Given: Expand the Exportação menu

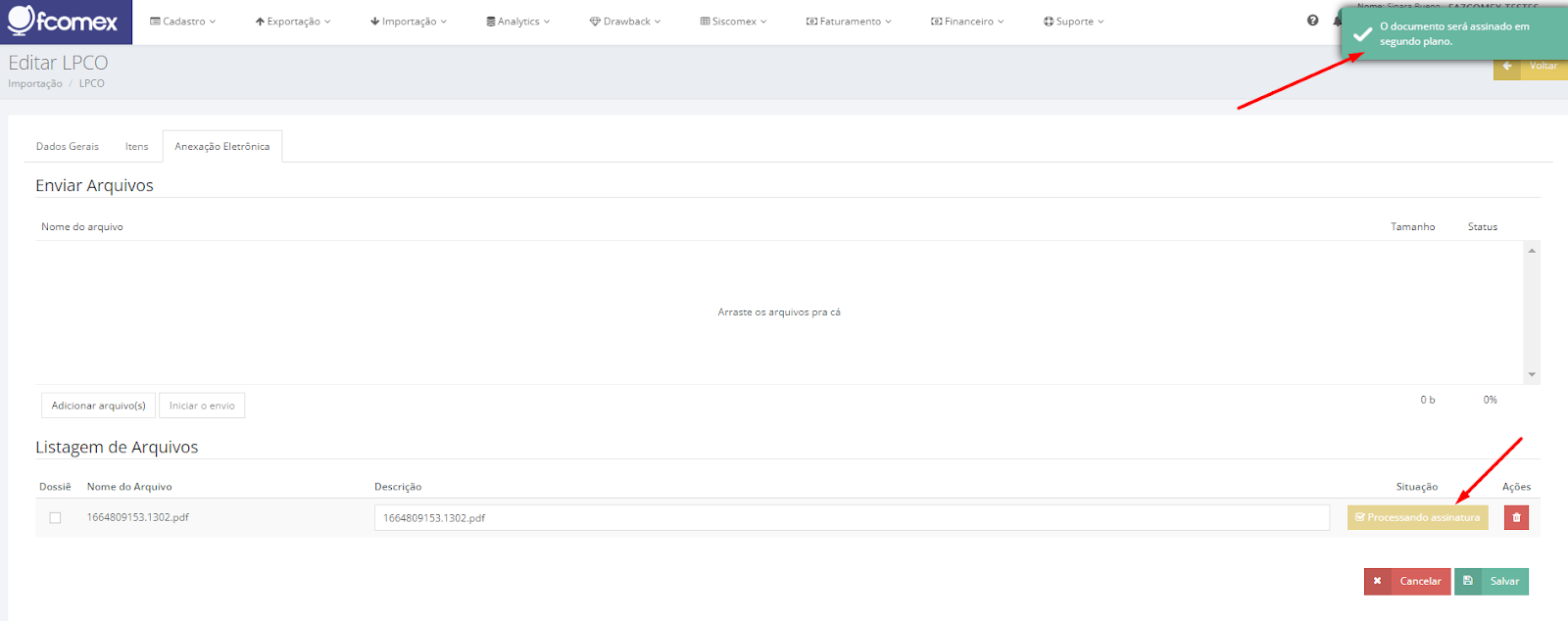Looking at the screenshot, I should coord(293,22).
